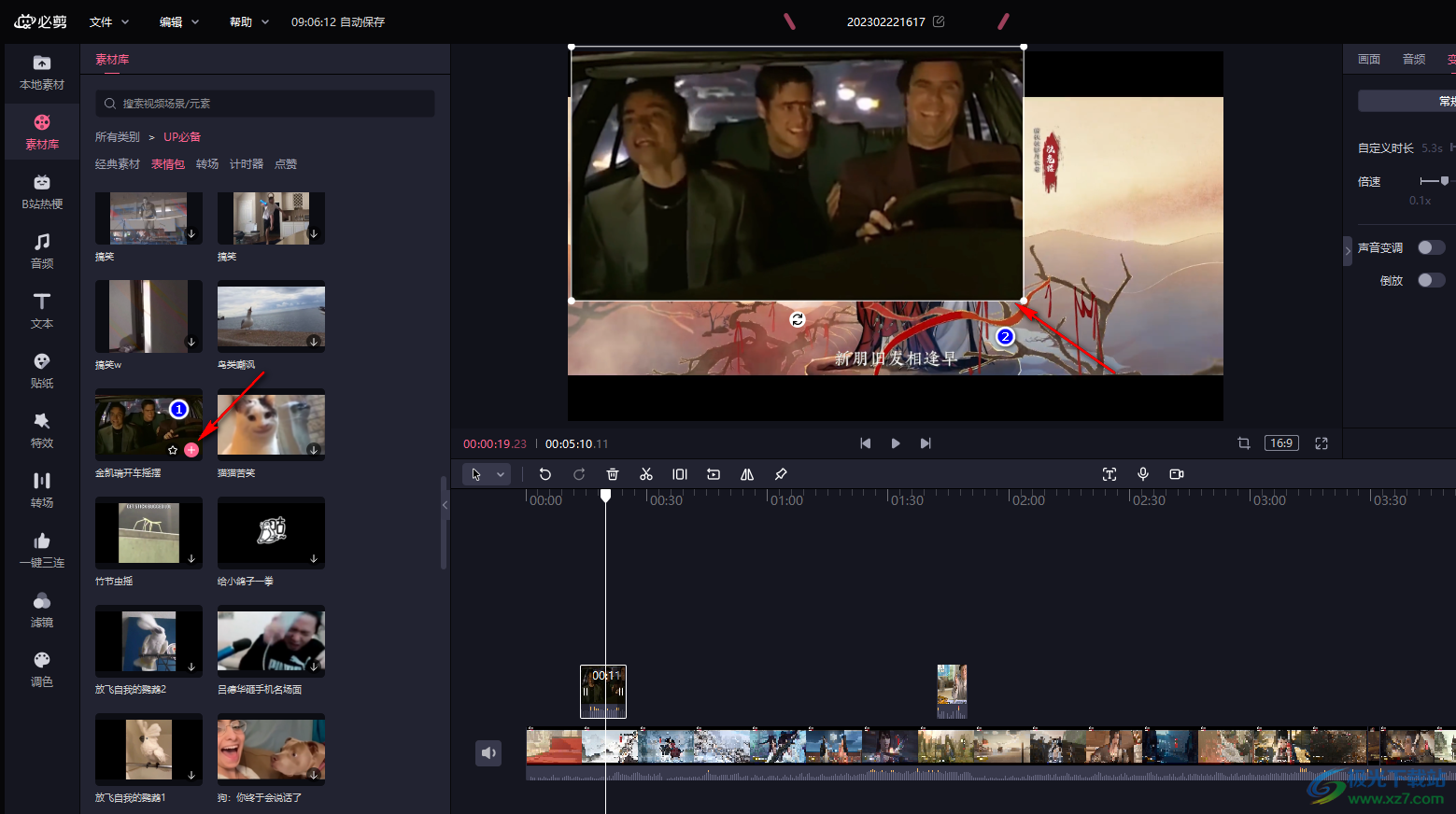Image resolution: width=1456 pixels, height=814 pixels.
Task: Click the reverse clip icon in toolbar
Action: 714,474
